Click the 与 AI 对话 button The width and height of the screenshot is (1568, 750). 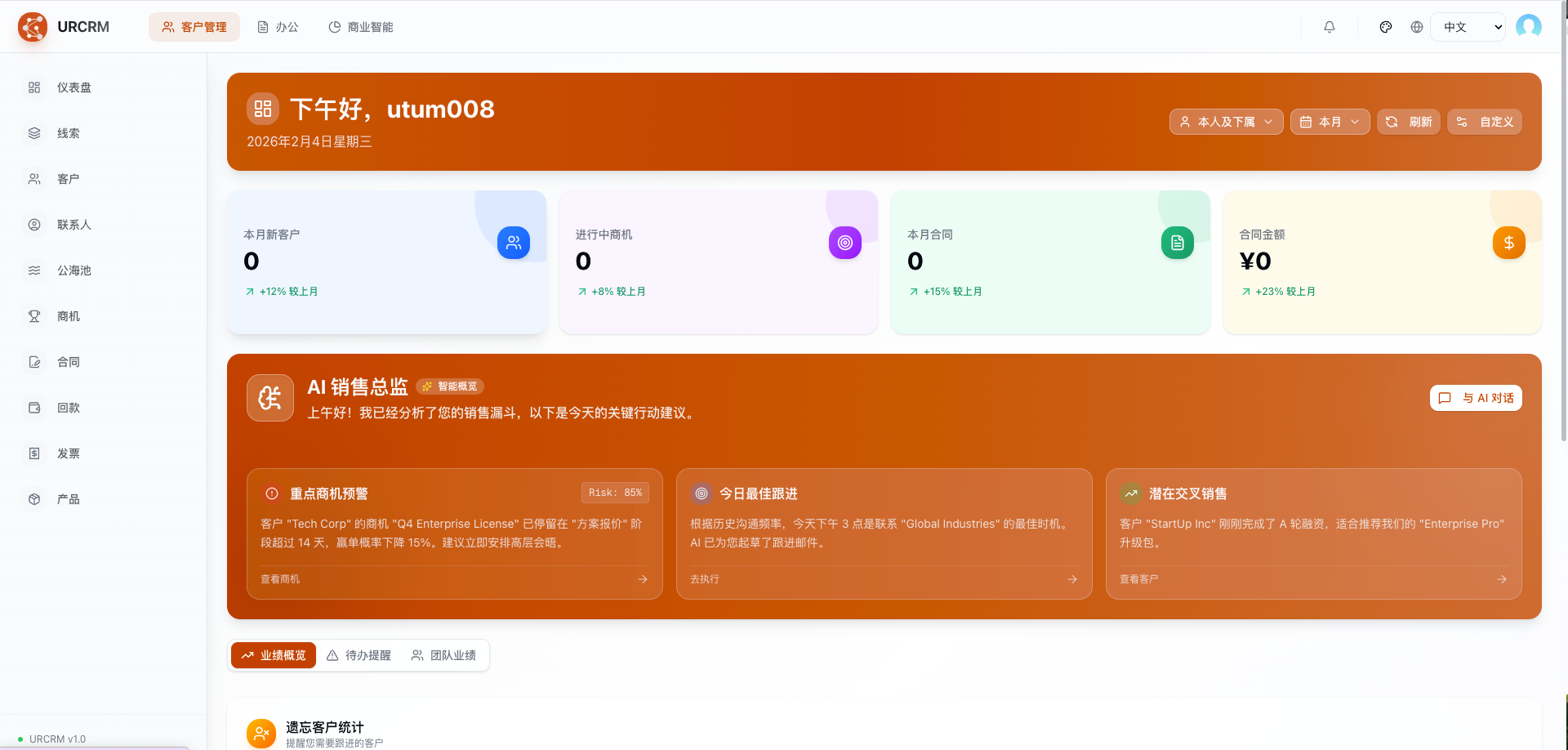pos(1476,398)
